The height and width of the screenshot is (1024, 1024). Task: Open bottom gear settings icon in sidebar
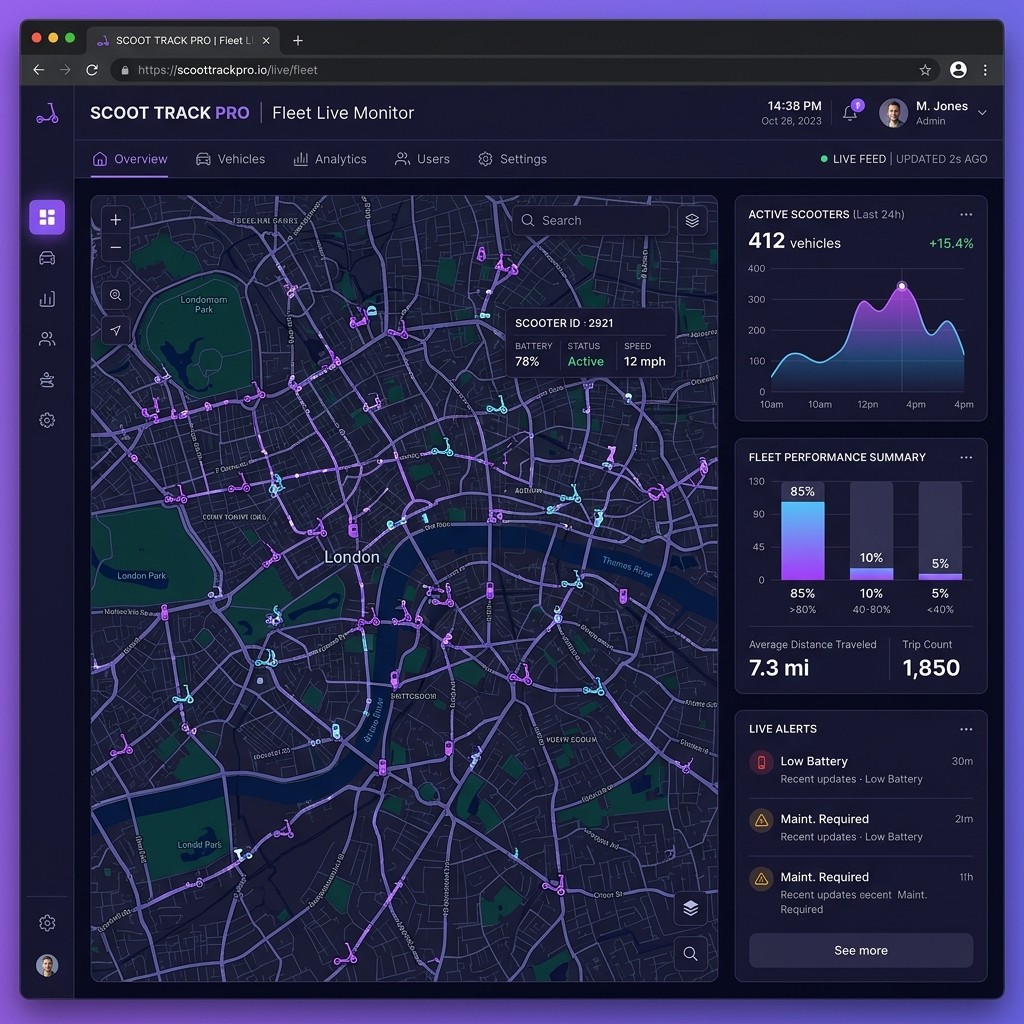(47, 923)
